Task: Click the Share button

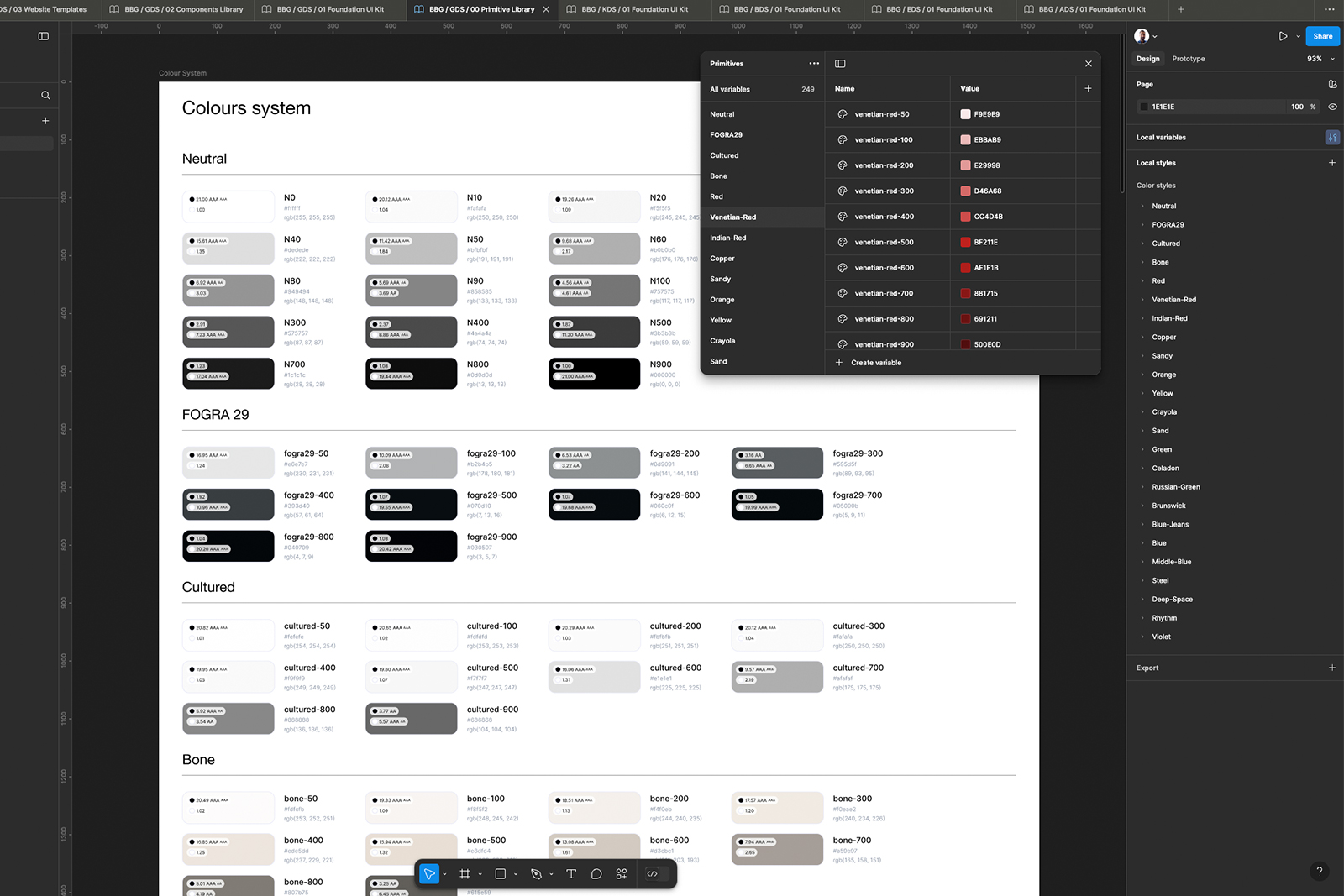Action: 1322,36
